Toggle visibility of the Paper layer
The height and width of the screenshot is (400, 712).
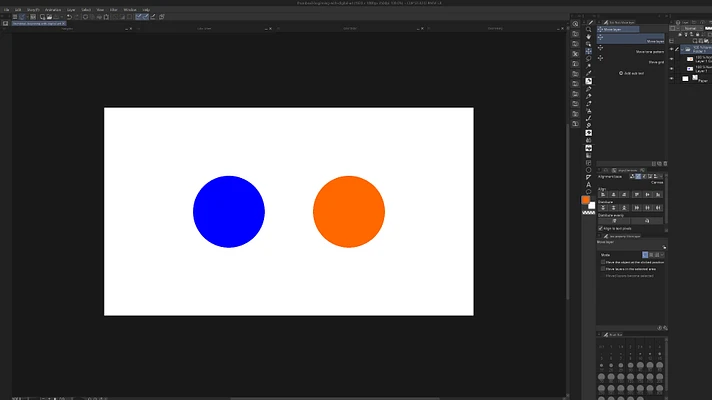click(672, 79)
